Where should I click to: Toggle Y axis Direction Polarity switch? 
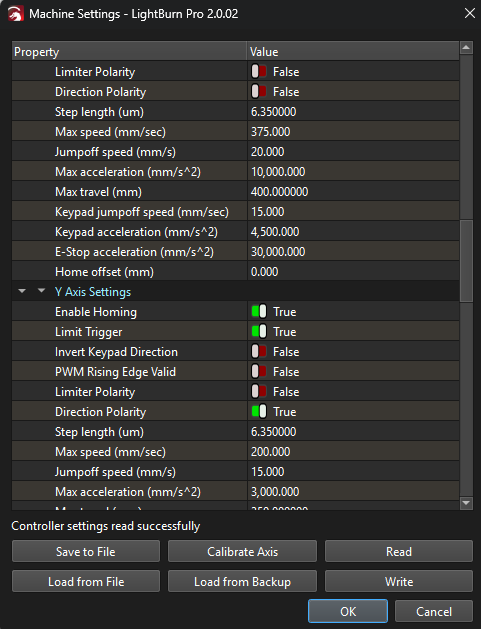point(259,412)
